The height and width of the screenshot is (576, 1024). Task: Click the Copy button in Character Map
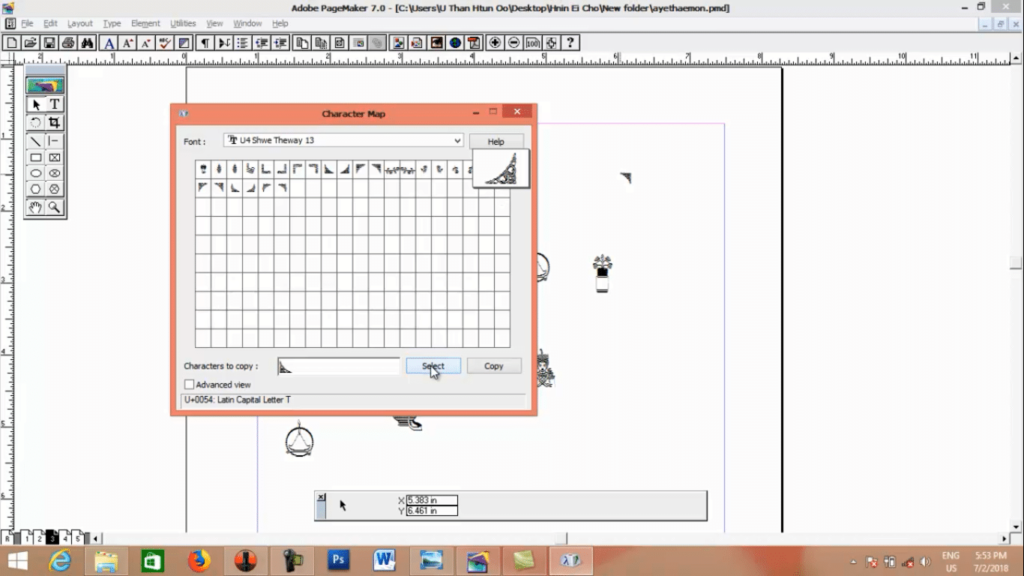point(494,366)
